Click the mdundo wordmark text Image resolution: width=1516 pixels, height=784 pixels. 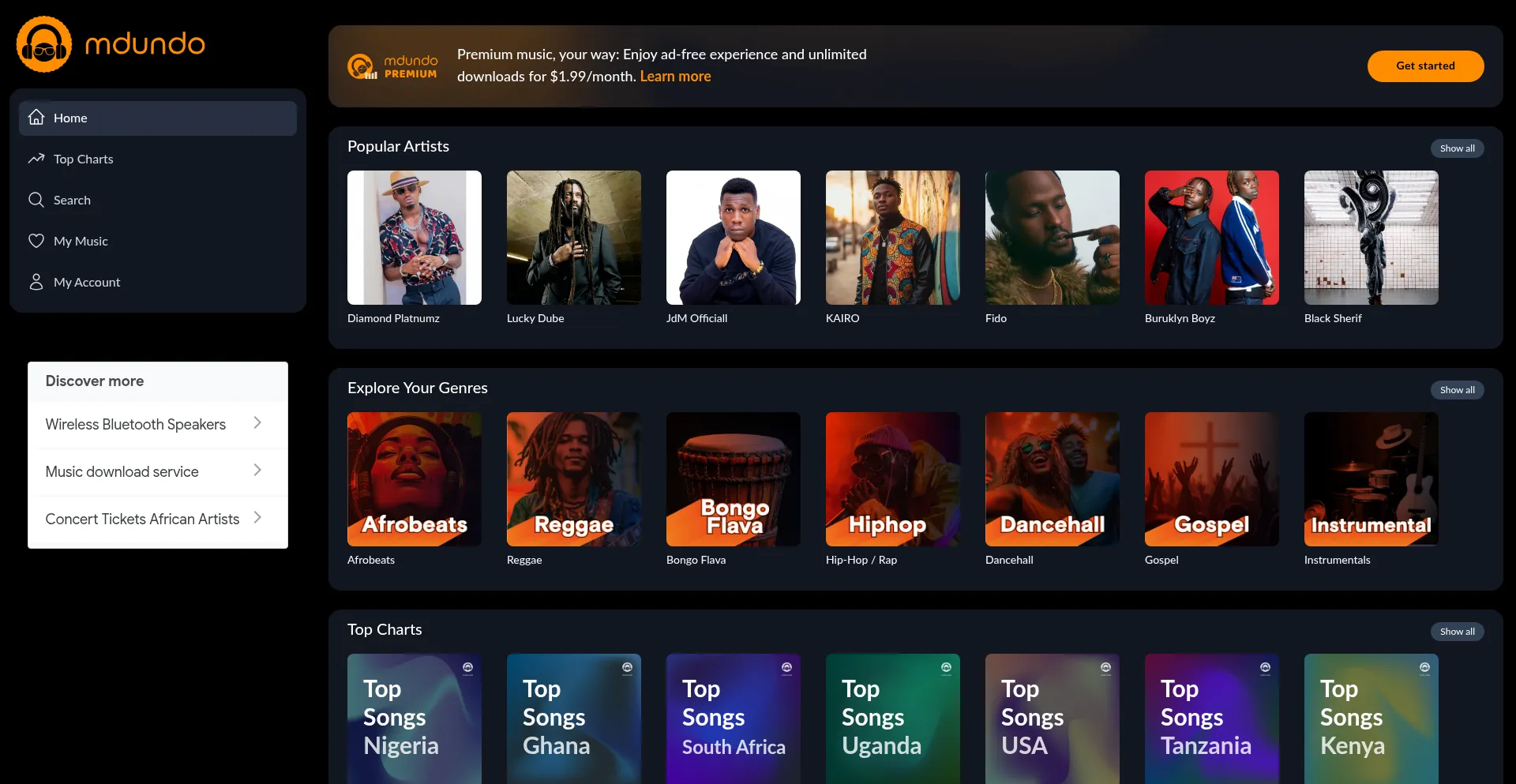pos(145,44)
